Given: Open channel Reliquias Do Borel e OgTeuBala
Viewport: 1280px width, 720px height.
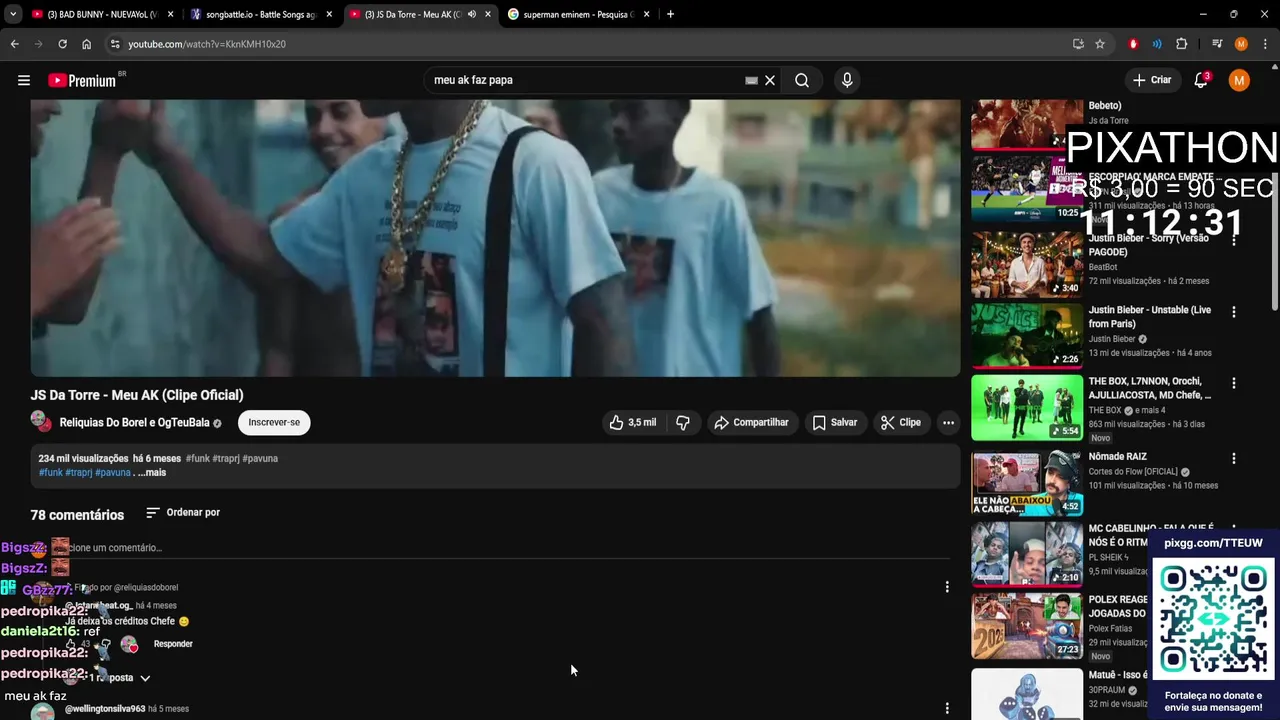Looking at the screenshot, I should (133, 423).
